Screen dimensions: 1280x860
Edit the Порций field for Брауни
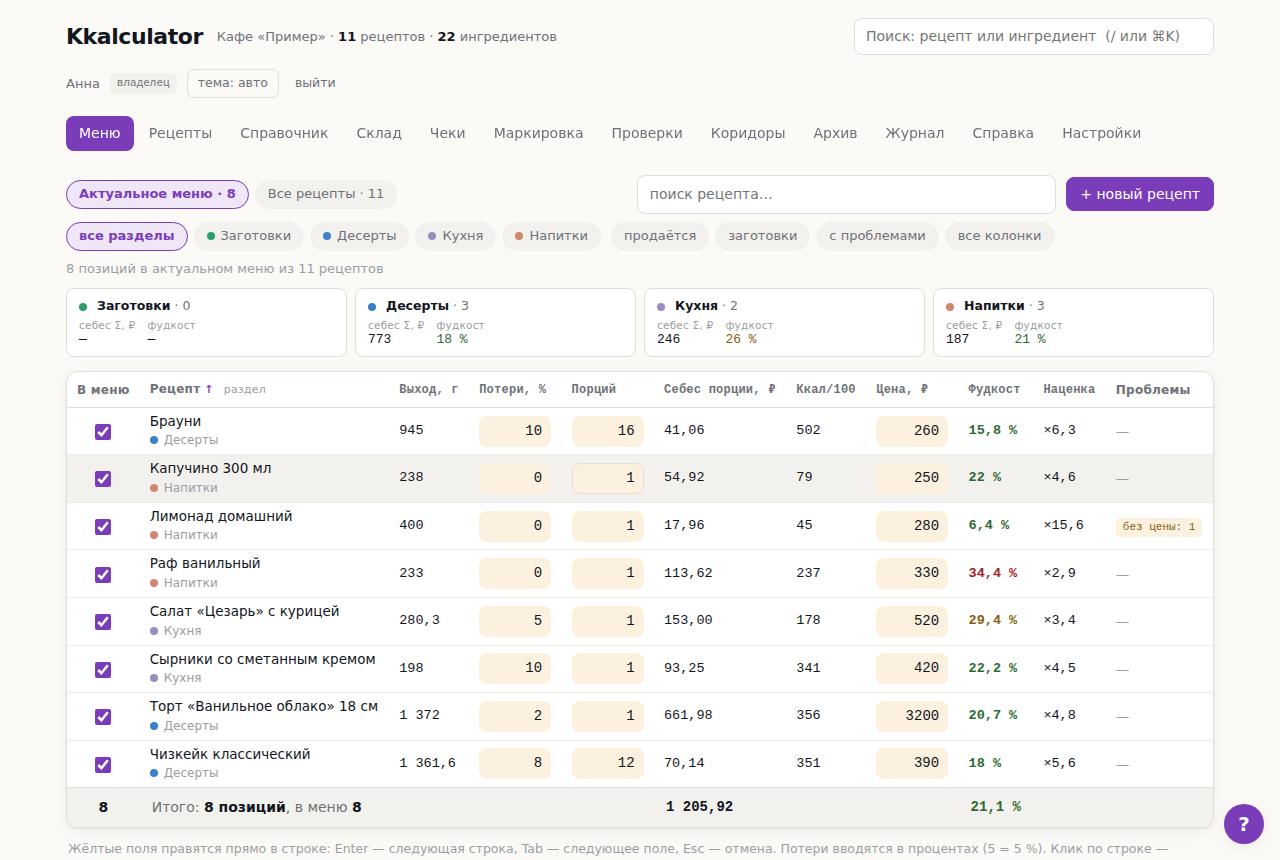608,431
